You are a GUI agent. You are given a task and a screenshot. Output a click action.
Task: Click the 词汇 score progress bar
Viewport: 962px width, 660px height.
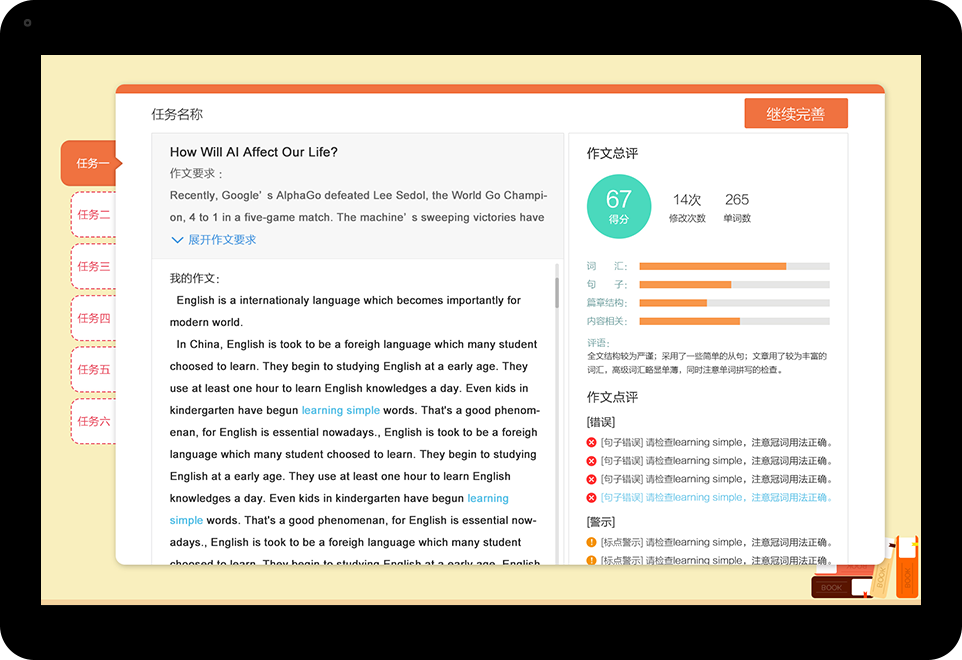pos(734,266)
